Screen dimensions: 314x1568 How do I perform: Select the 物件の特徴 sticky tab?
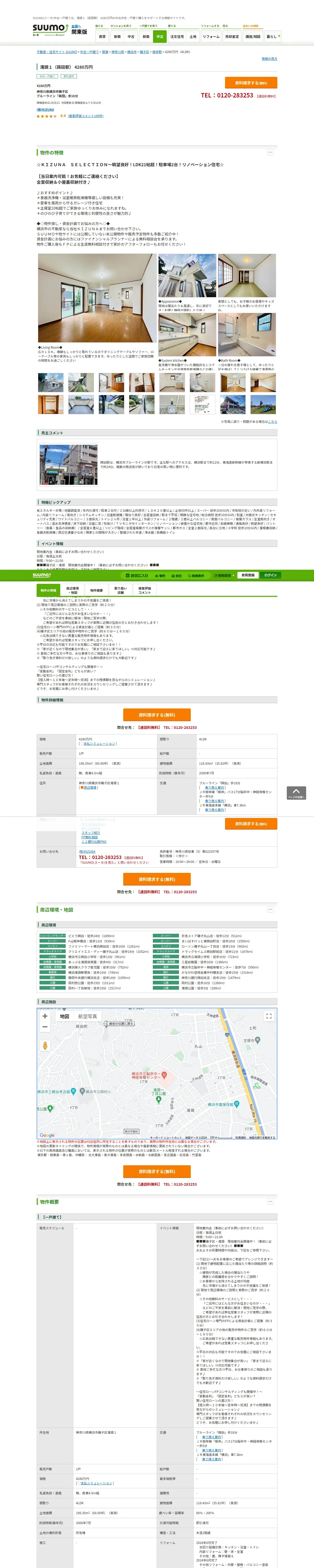coord(48,590)
